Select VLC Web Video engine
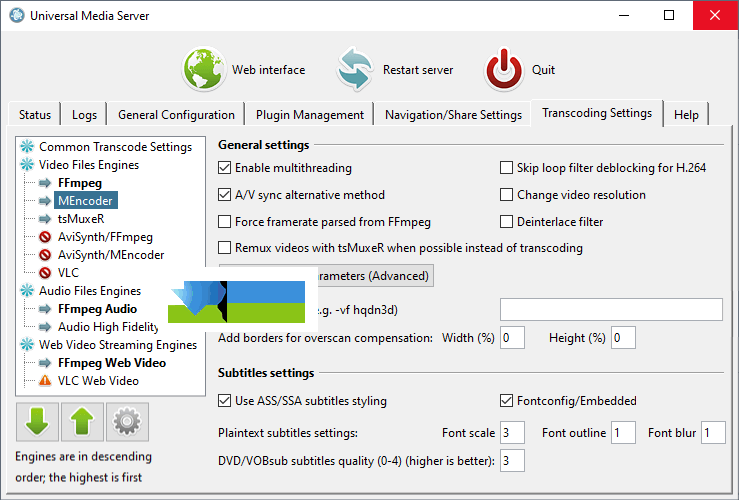Screen dimensions: 739x500 point(98,380)
